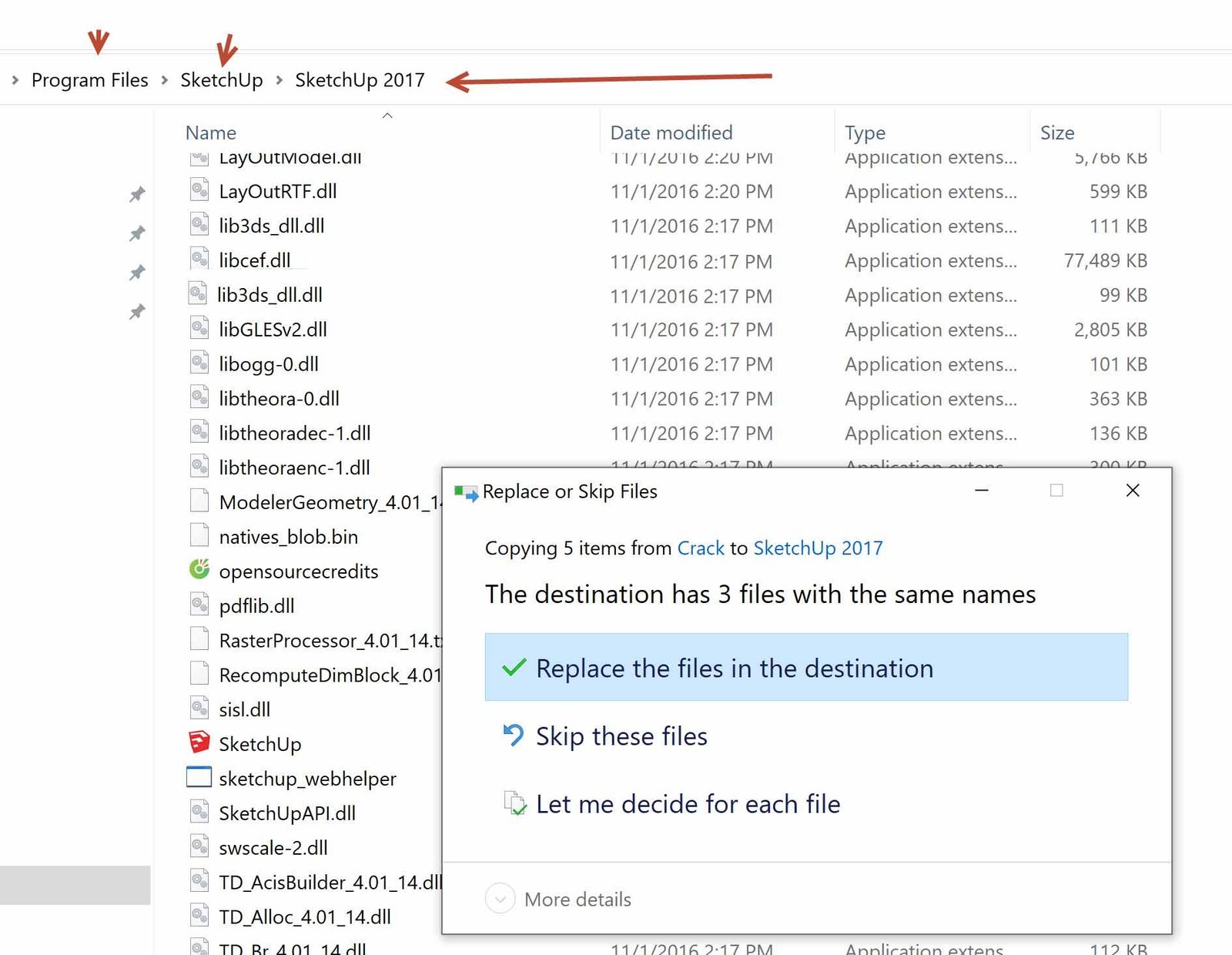Click SketchUp 2017 in the address bar
Image resolution: width=1232 pixels, height=955 pixels.
[x=360, y=80]
